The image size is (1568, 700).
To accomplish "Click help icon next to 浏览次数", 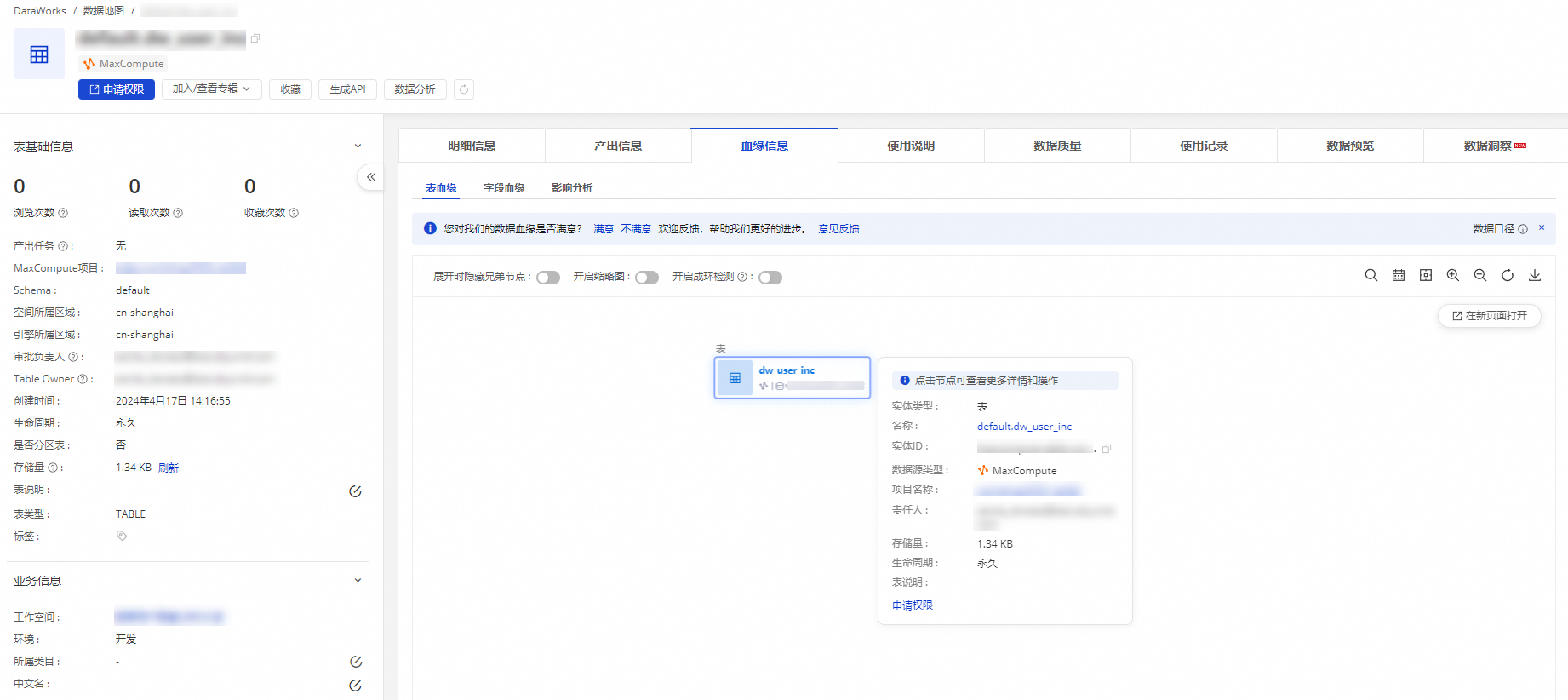I will tap(63, 213).
